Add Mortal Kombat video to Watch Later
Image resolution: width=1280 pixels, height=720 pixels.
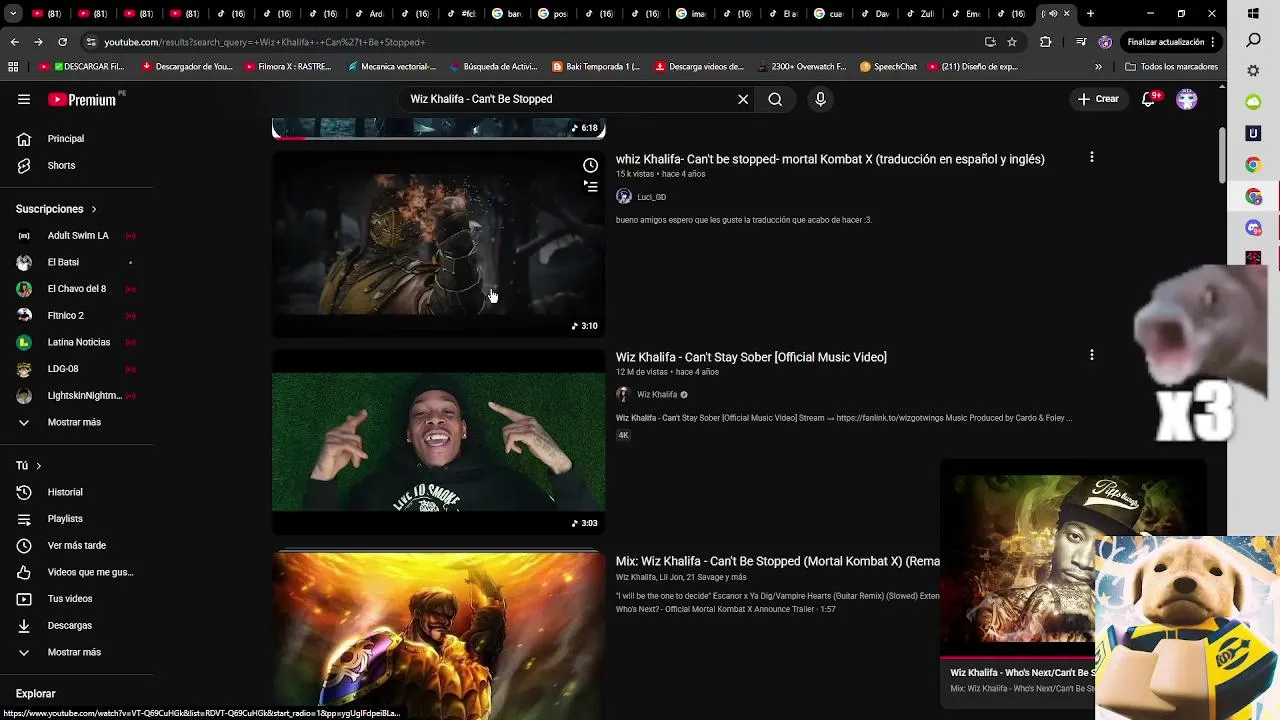pyautogui.click(x=590, y=165)
